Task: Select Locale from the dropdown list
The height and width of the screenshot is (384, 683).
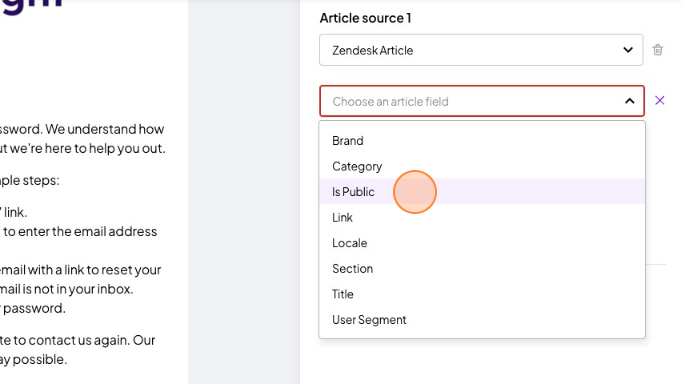Action: [482, 243]
